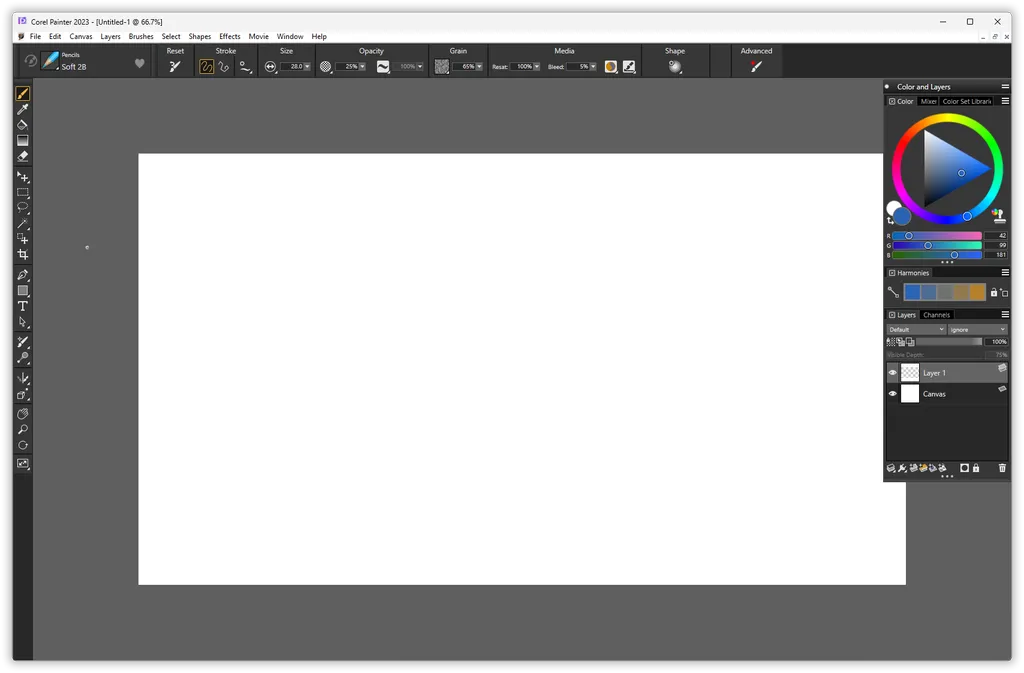Open the File menu
The image size is (1024, 673).
coord(35,37)
